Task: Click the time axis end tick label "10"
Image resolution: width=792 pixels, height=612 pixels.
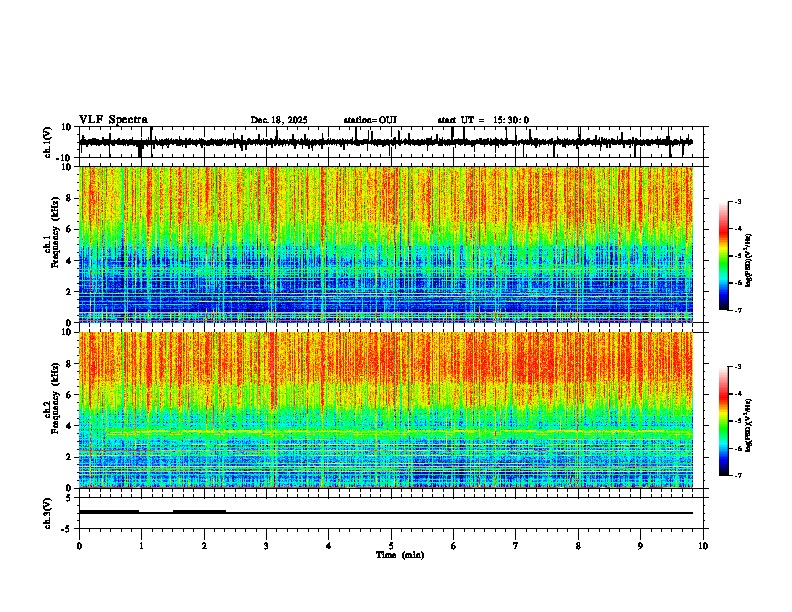Action: coord(703,546)
